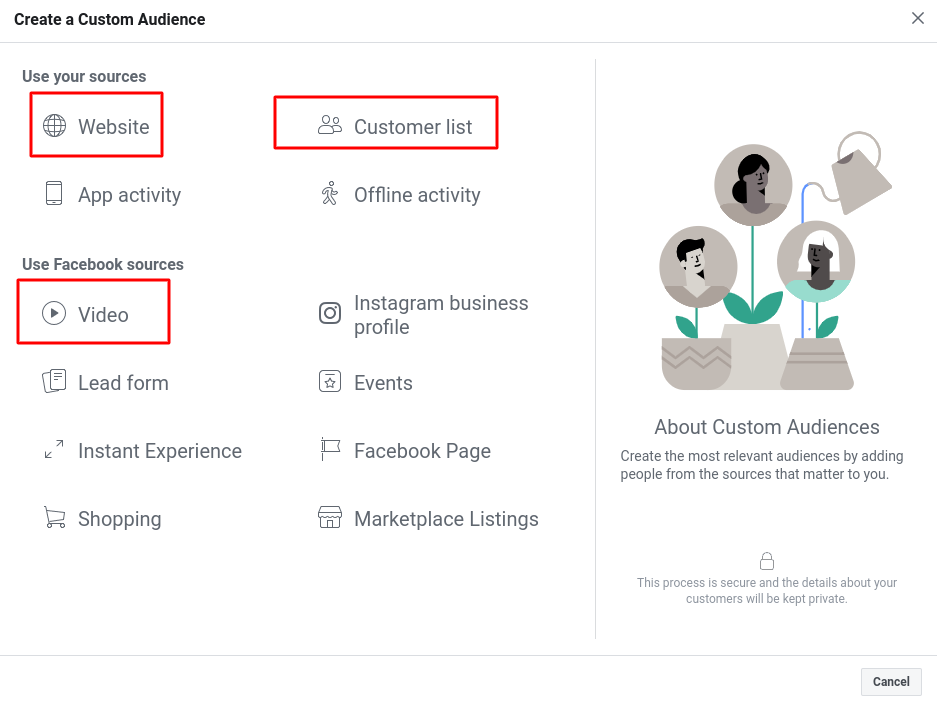
Task: Choose the Customer list source
Action: pos(413,127)
